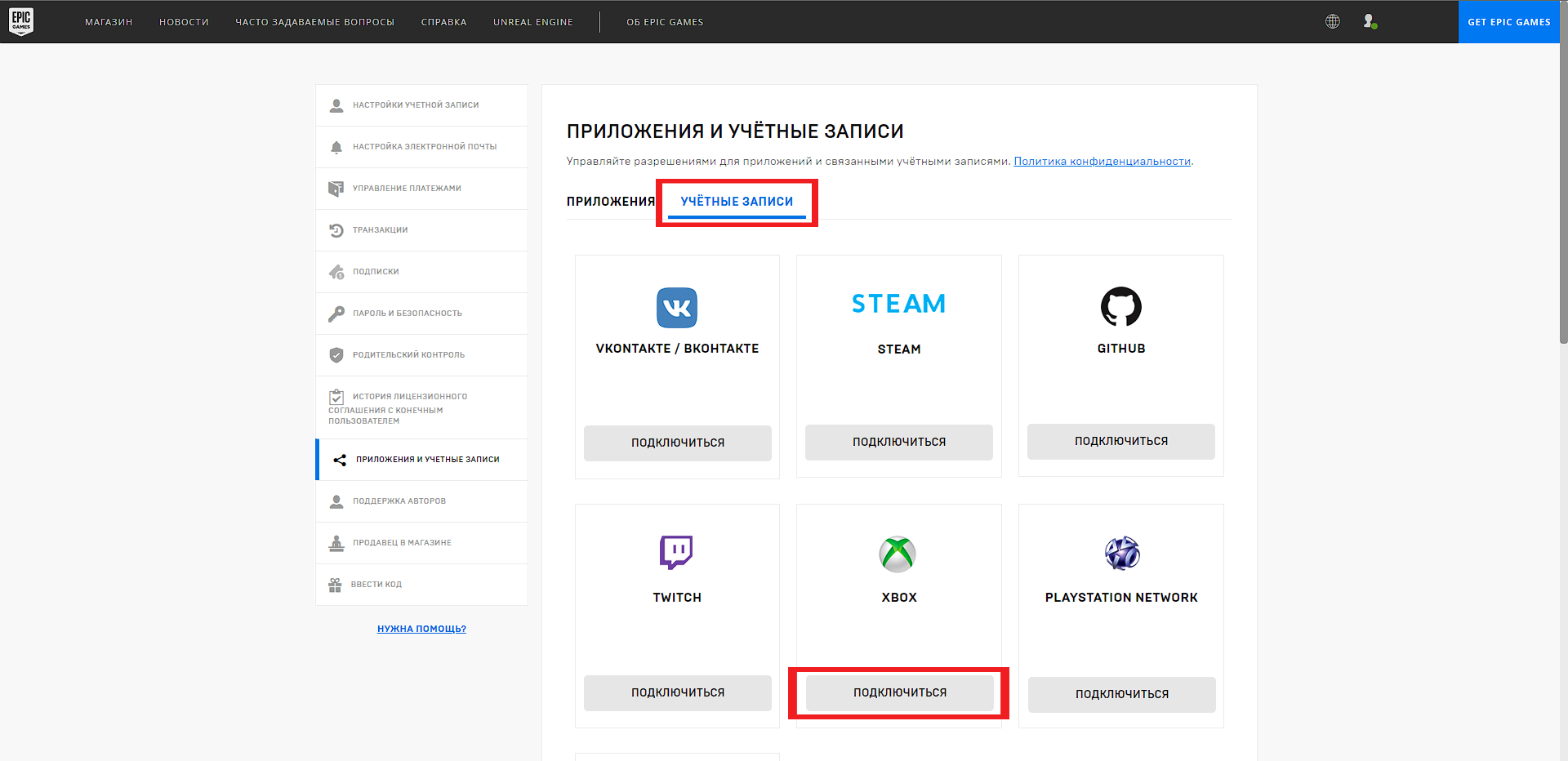Screen dimensions: 1568x761
Task: Select ИСТОРИЯ ЛИЦЕНЗИОННОГО СОГЛАШЕНИЯ sidebar text
Action: pyautogui.click(x=398, y=408)
